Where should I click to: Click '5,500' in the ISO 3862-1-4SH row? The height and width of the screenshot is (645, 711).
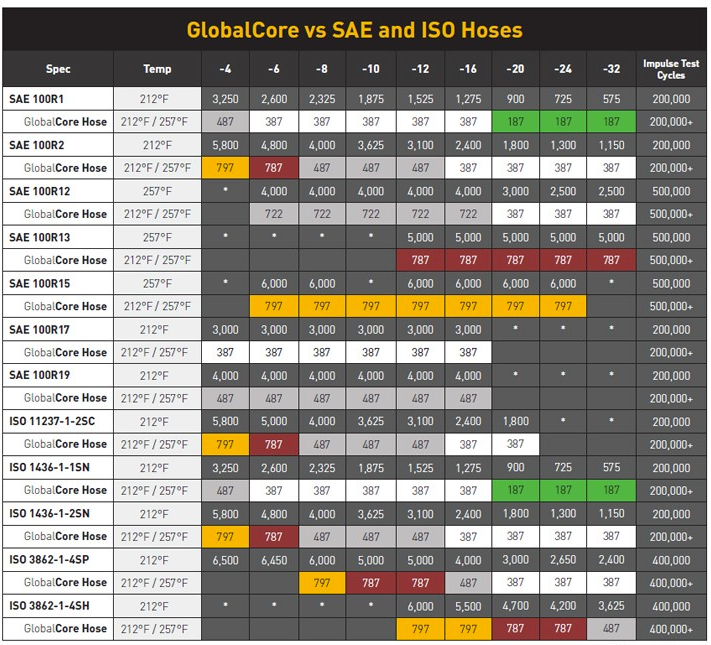click(x=468, y=606)
